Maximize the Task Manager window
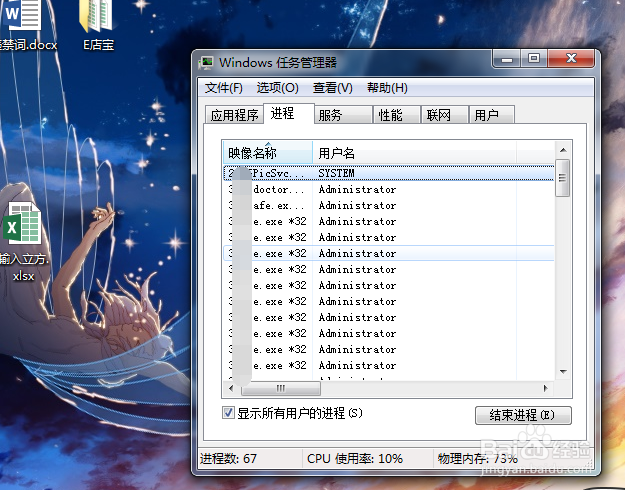 534,59
